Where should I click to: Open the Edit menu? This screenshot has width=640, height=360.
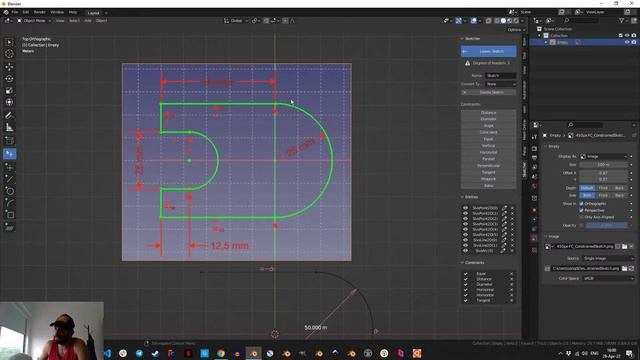26,12
